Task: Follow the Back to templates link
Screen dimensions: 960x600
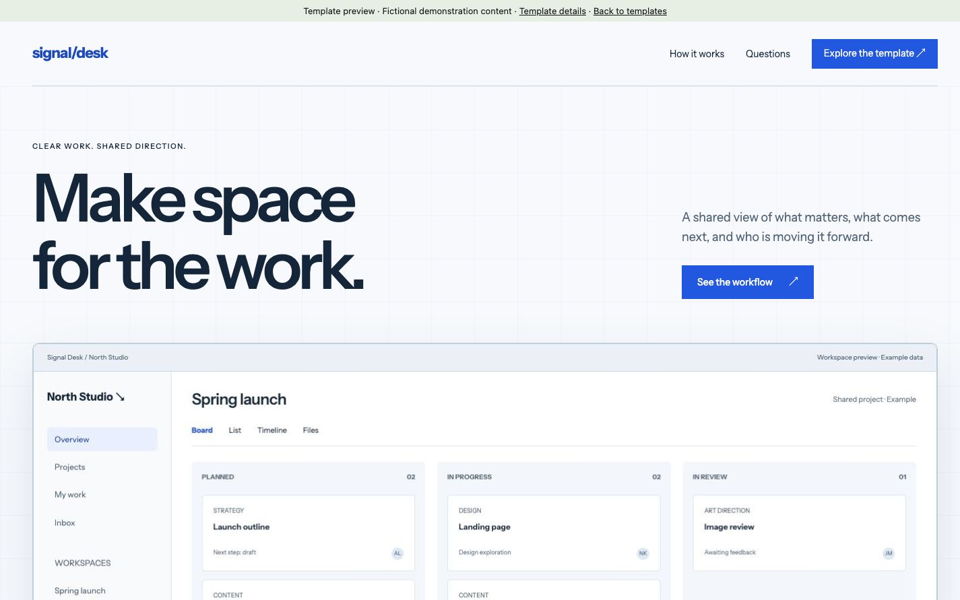Action: (630, 11)
